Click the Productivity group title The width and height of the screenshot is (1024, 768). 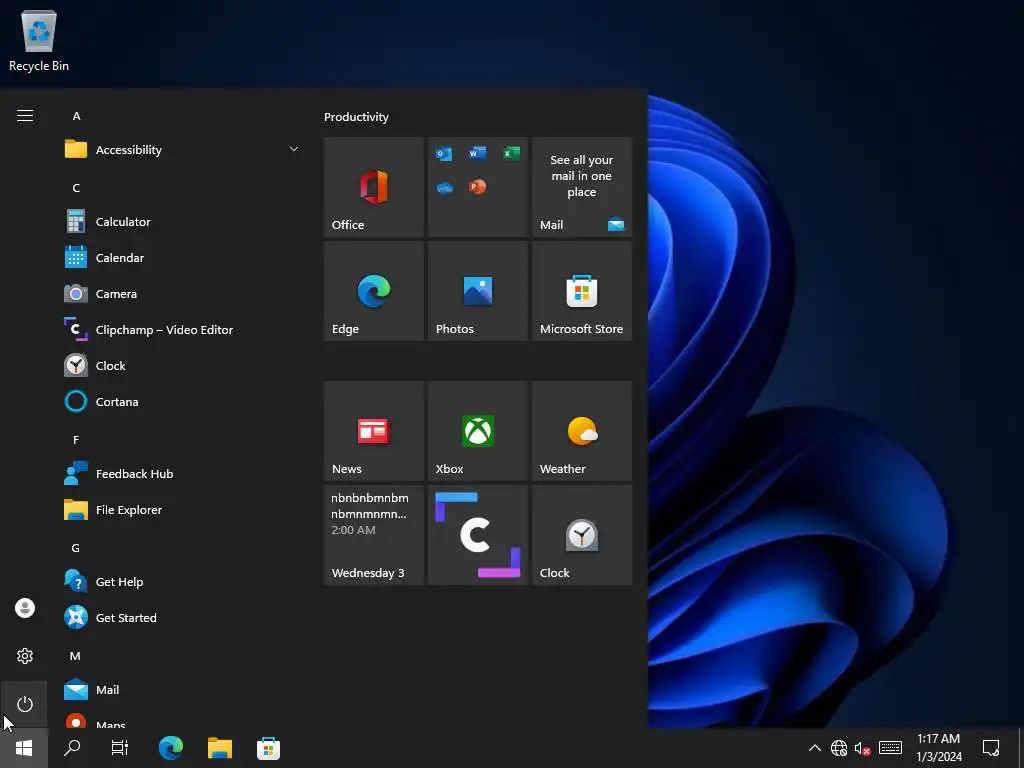(x=356, y=117)
